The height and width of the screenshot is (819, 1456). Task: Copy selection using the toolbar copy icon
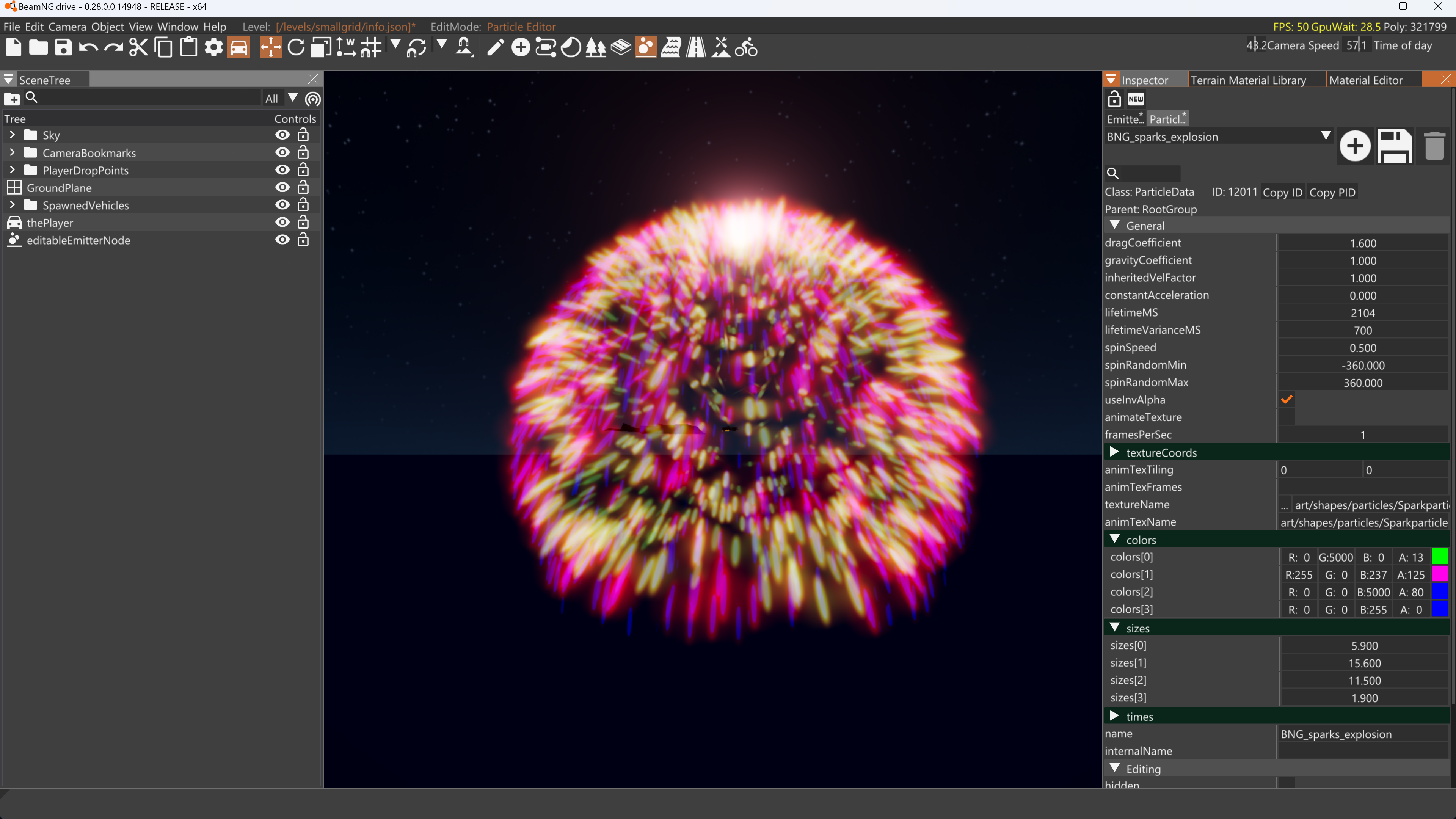click(164, 47)
